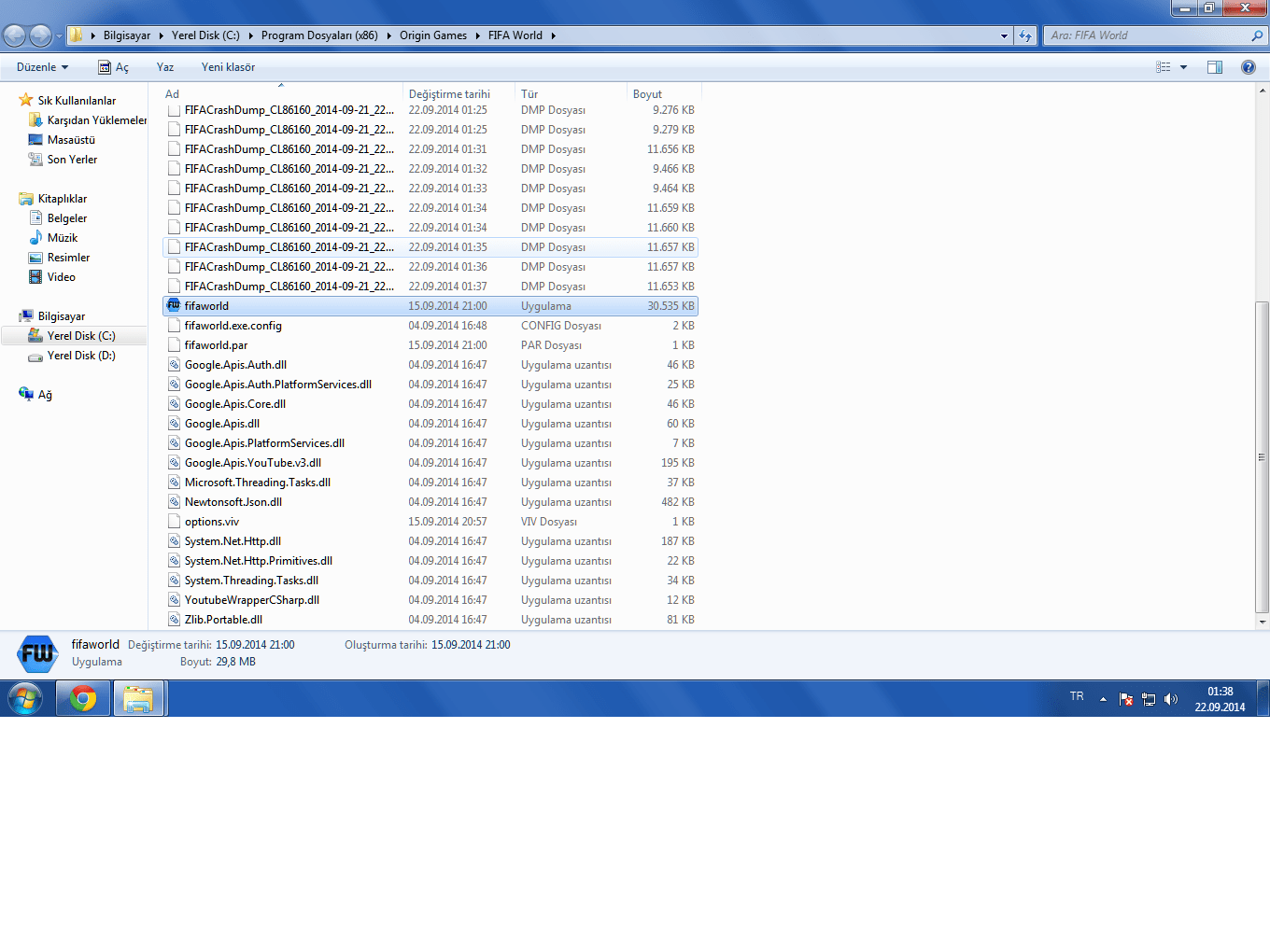The height and width of the screenshot is (952, 1270).
Task: Click the Google.Apis.Auth.dll file icon
Action: 174,364
